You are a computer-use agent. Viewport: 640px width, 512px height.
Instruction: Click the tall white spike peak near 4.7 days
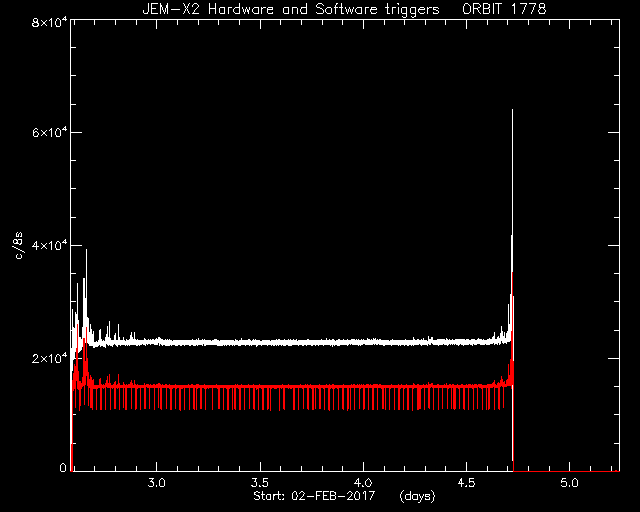tap(512, 110)
